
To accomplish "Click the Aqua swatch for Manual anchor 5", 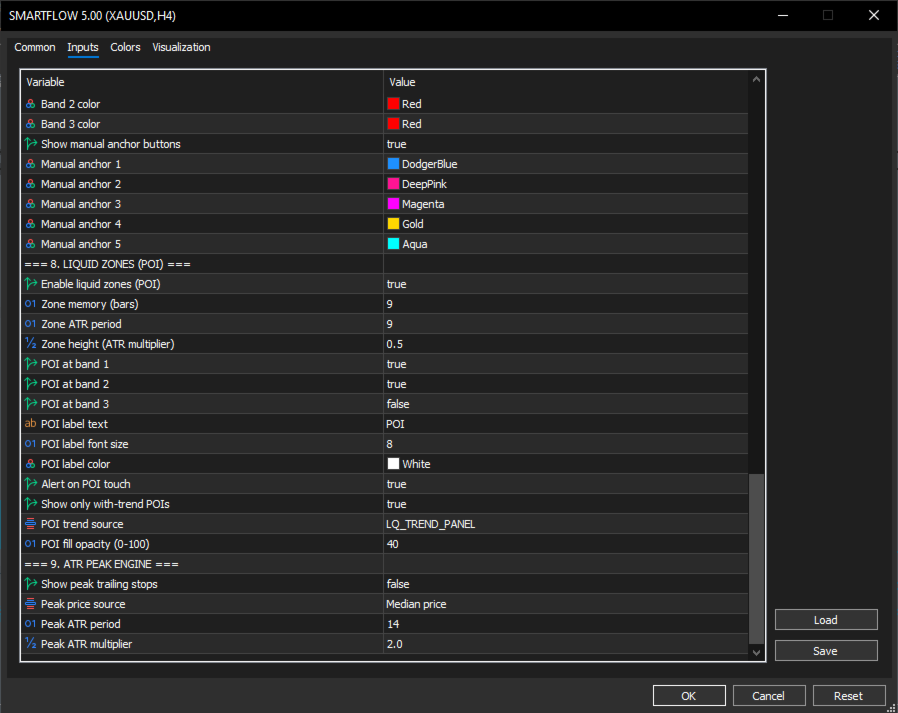I will pos(393,244).
